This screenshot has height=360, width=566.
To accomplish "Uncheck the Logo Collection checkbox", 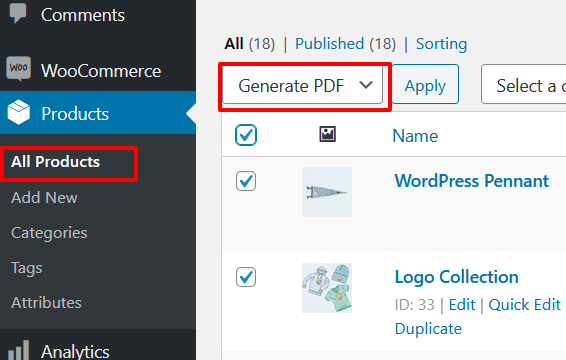I will [246, 277].
